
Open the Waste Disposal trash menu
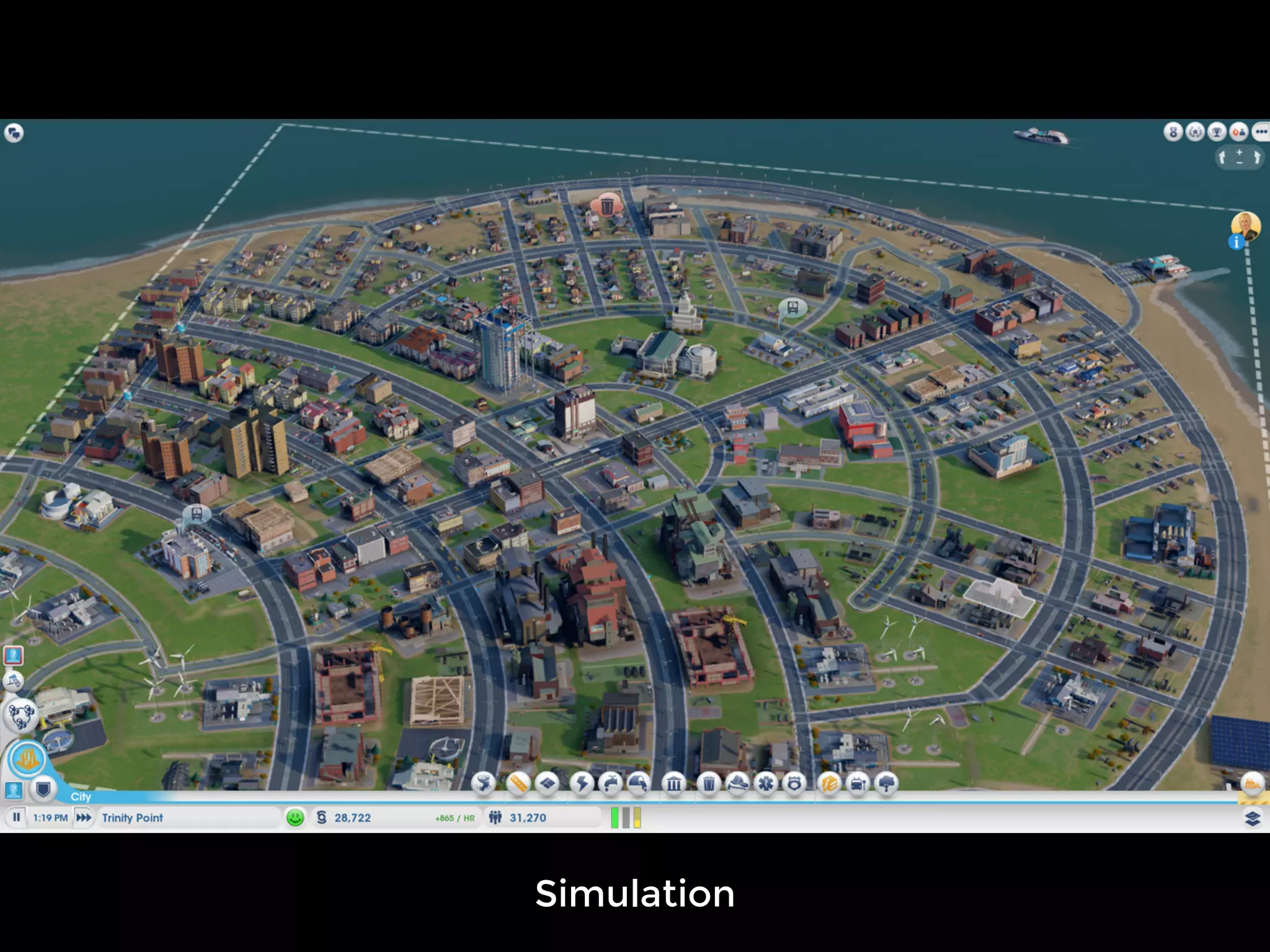point(709,784)
